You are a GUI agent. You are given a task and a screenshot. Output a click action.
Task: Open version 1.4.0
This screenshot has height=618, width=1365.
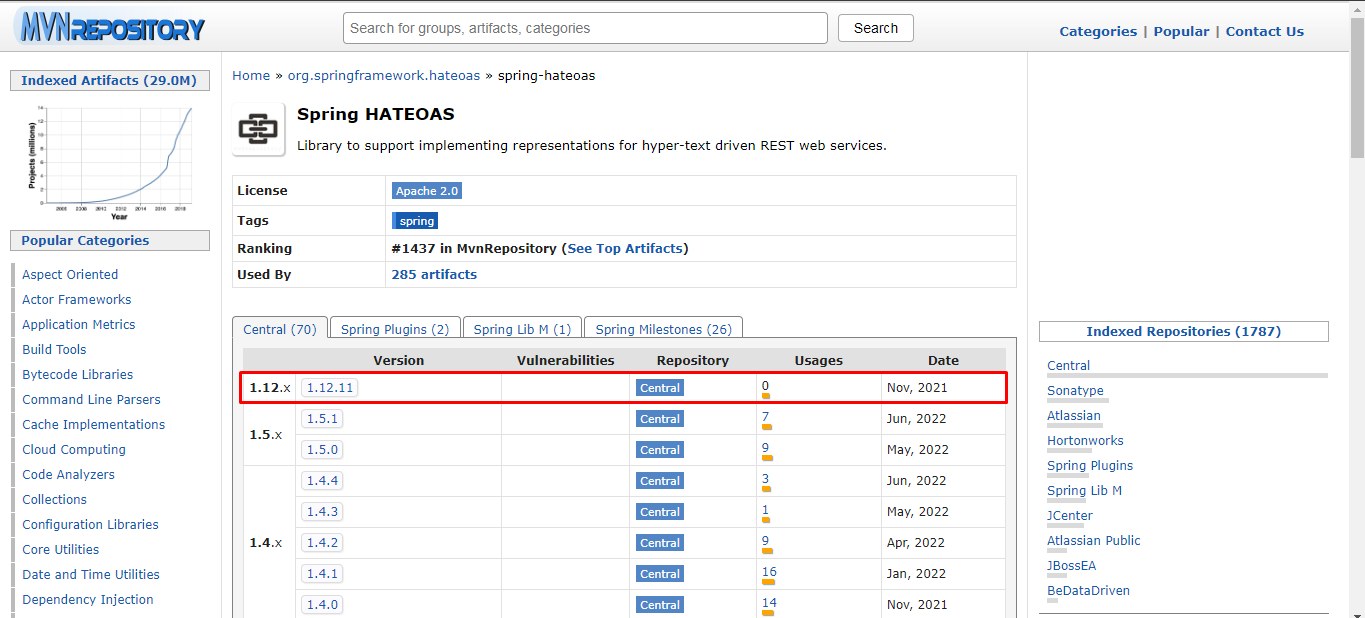[x=322, y=605]
